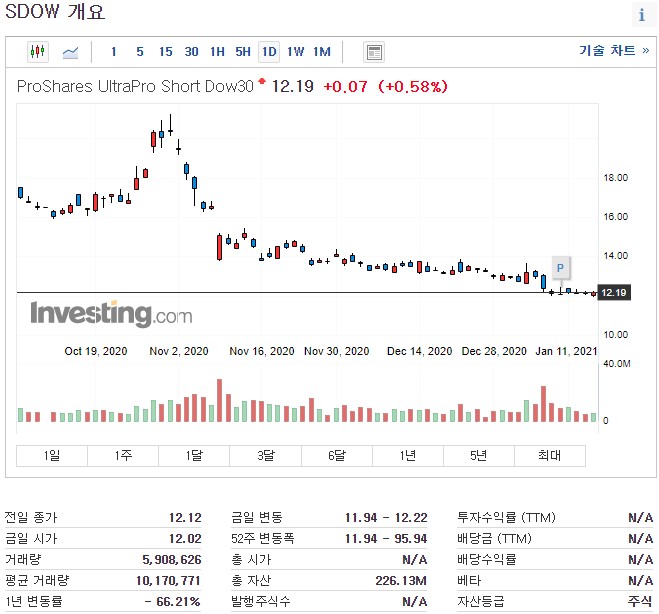Click the 투자수익률 (TTM) label

(x=506, y=517)
